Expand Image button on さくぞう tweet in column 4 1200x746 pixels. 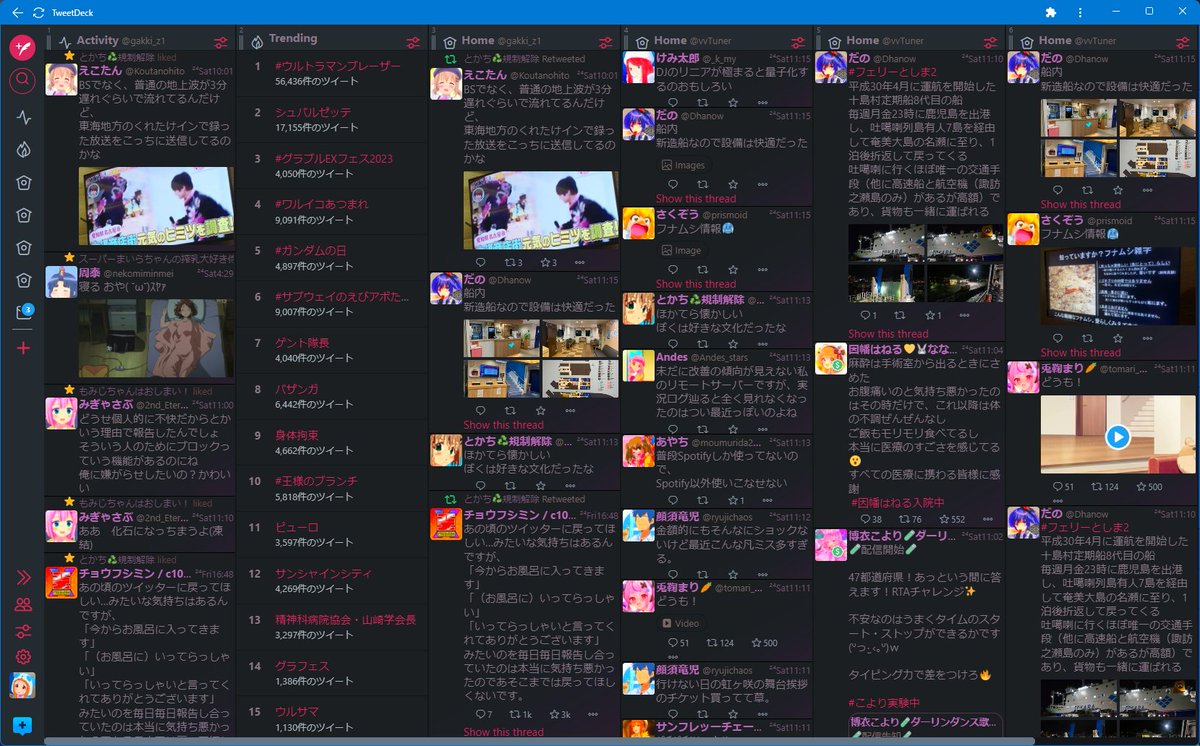(682, 250)
